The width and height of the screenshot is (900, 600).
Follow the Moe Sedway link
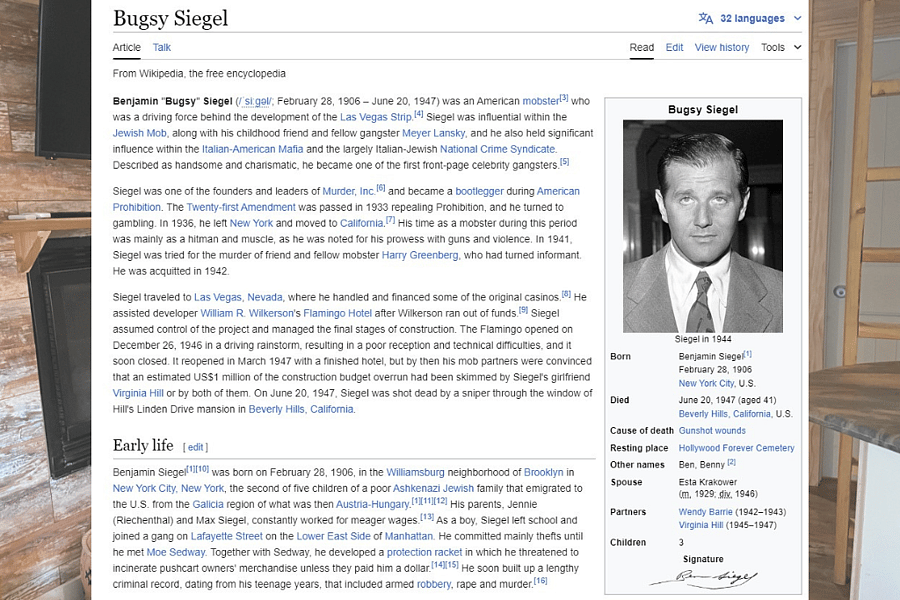click(176, 552)
